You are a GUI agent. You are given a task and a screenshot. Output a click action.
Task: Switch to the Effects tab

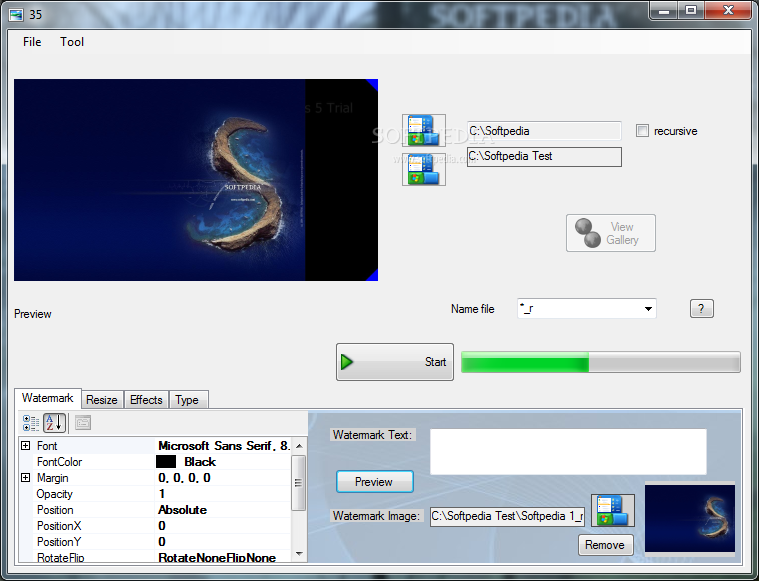click(x=146, y=400)
